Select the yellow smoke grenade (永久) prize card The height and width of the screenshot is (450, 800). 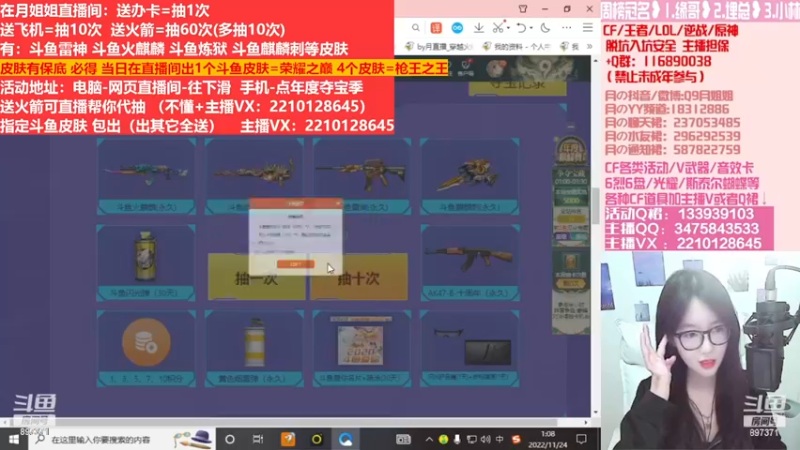click(254, 348)
